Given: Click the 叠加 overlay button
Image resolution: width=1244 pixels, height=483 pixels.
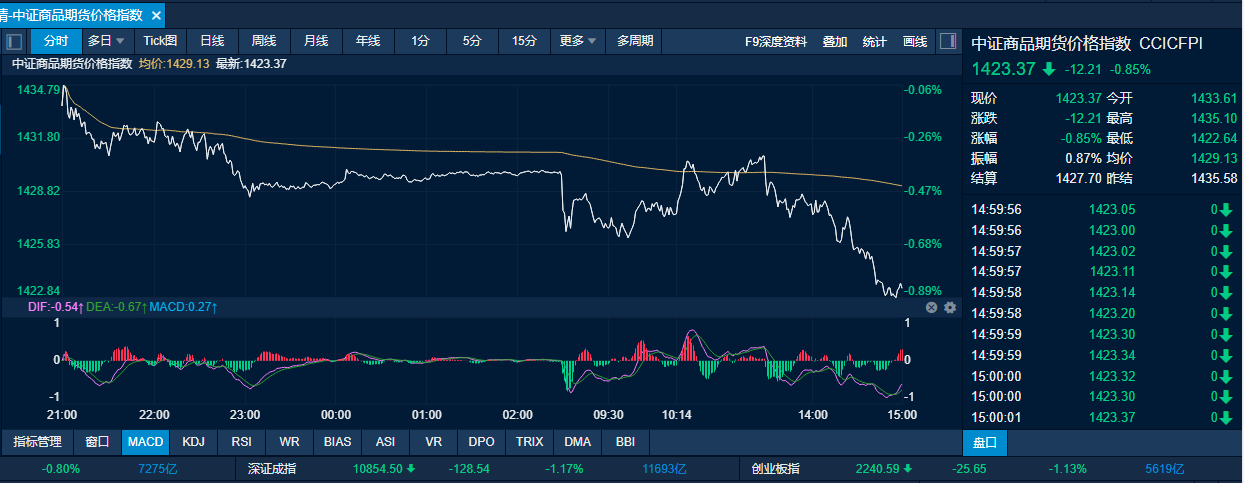Looking at the screenshot, I should 835,41.
